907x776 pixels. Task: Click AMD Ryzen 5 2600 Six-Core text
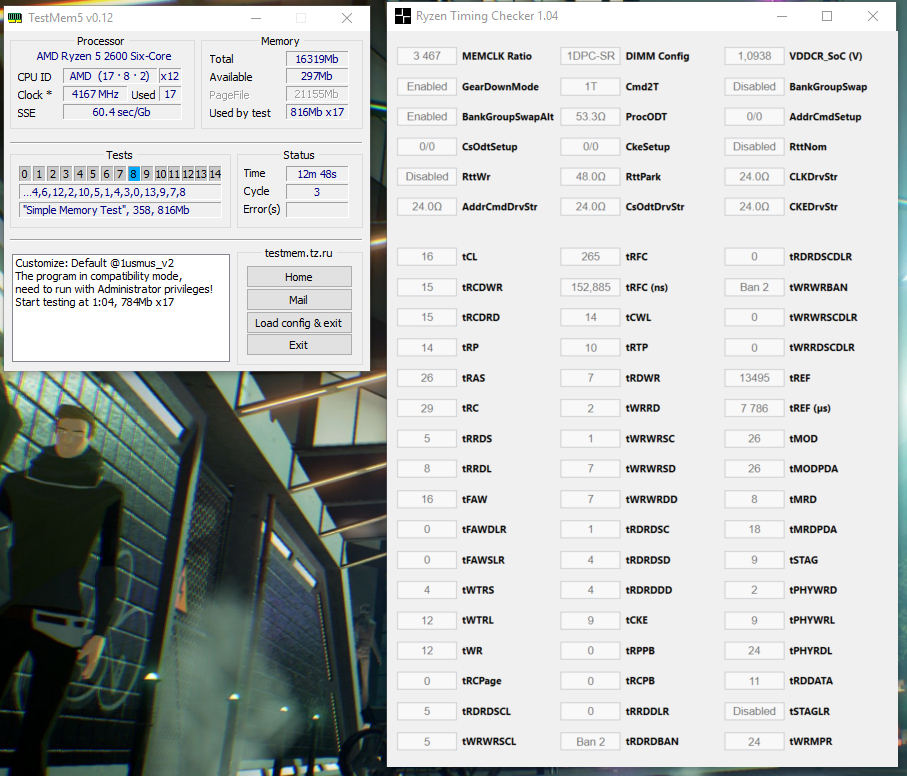click(x=104, y=56)
